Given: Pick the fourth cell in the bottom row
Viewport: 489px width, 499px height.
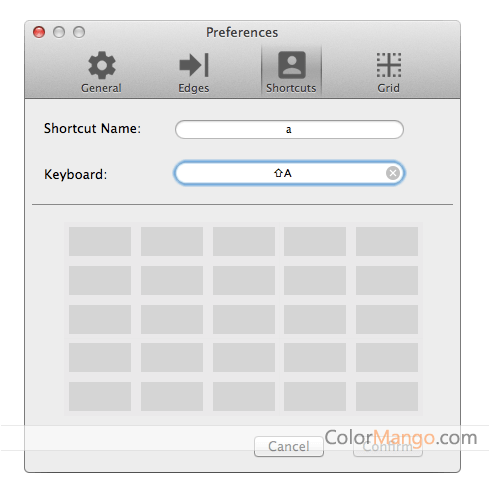Looking at the screenshot, I should point(315,396).
